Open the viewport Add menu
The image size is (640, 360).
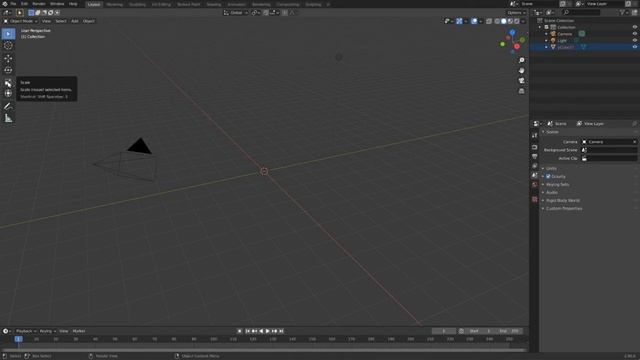click(75, 21)
